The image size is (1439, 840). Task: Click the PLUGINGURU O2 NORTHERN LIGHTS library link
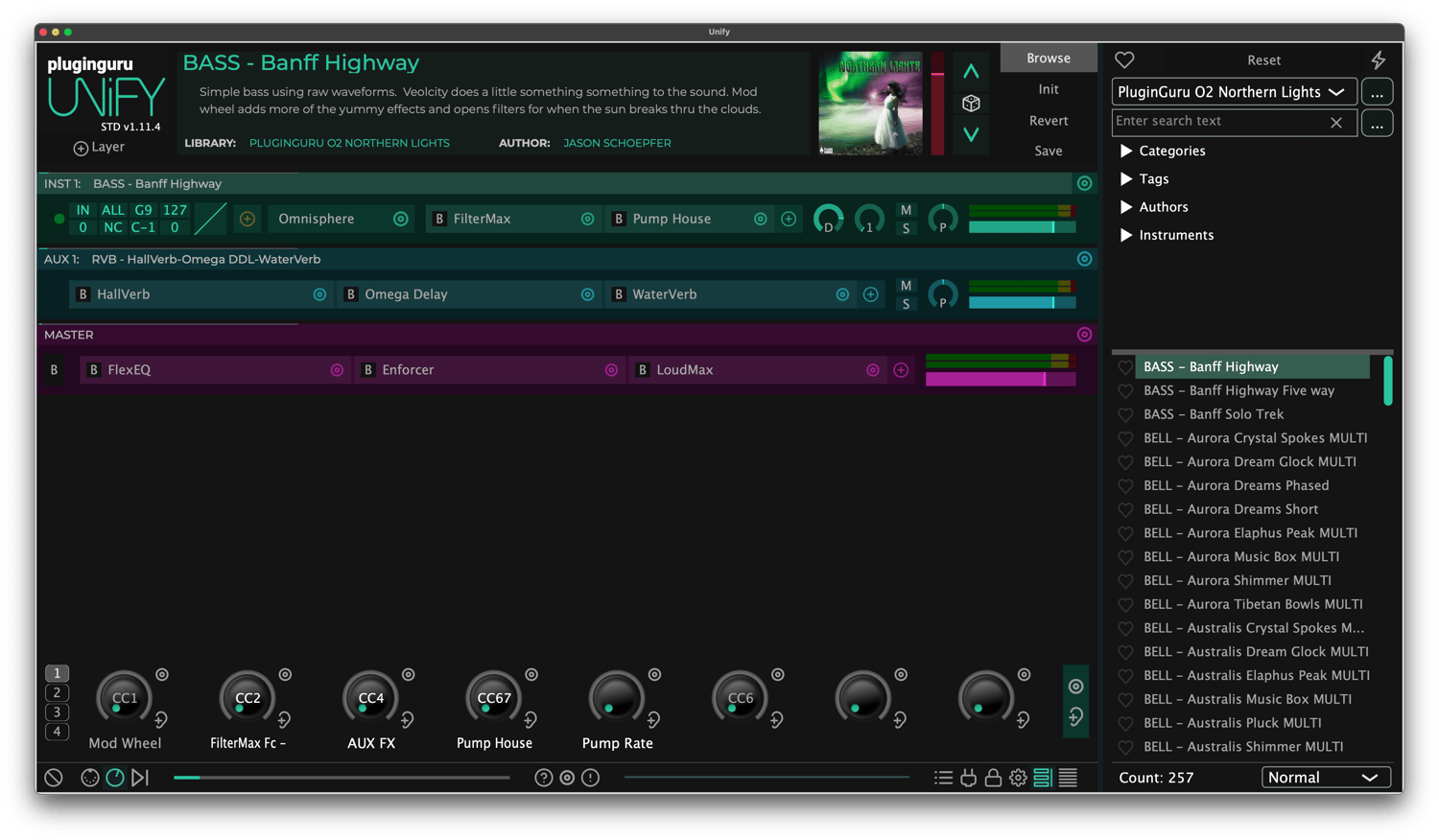[349, 143]
